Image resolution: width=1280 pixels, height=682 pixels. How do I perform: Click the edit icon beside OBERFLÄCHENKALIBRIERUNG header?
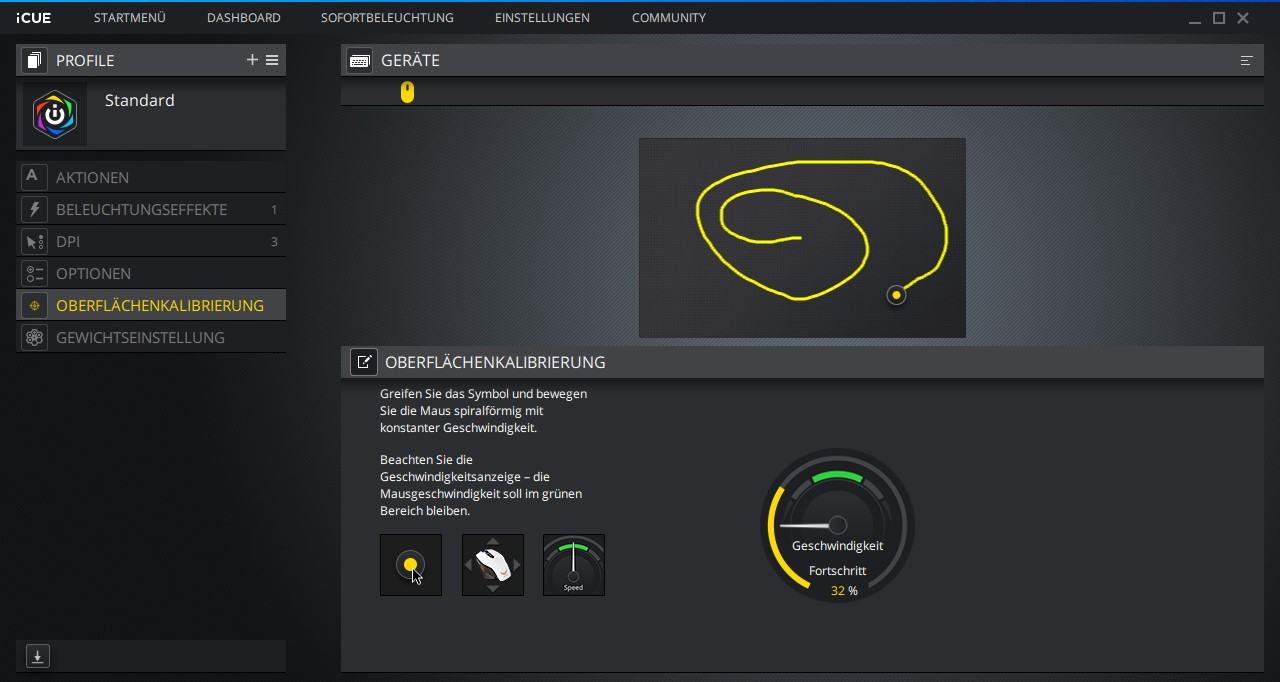pyautogui.click(x=363, y=362)
